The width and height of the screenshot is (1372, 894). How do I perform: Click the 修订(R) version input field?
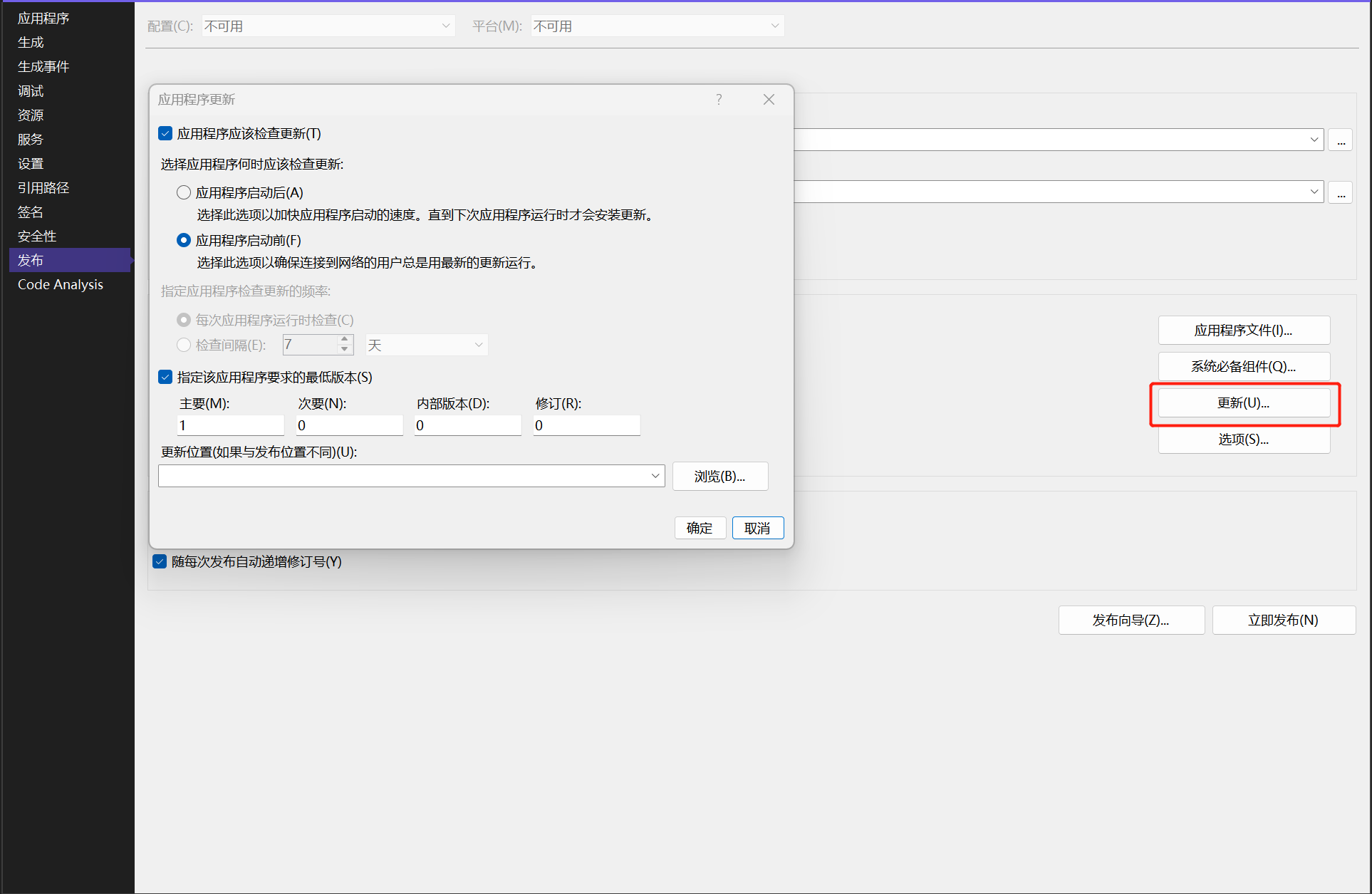point(586,426)
